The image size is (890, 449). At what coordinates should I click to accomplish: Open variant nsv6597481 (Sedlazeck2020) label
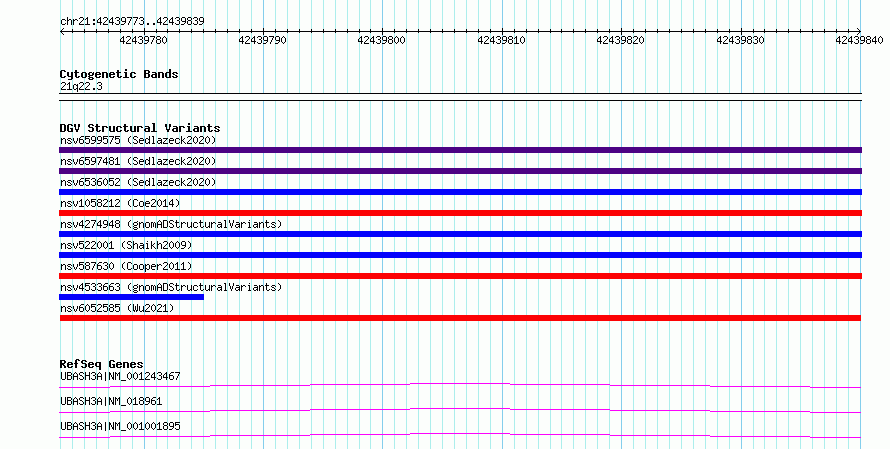click(x=138, y=161)
